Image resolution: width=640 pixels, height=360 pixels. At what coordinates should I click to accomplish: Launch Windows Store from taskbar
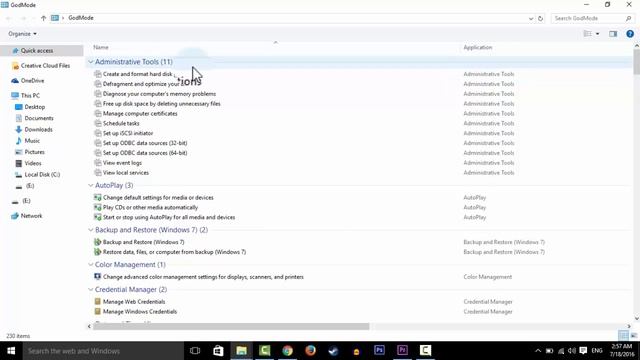pyautogui.click(x=218, y=351)
